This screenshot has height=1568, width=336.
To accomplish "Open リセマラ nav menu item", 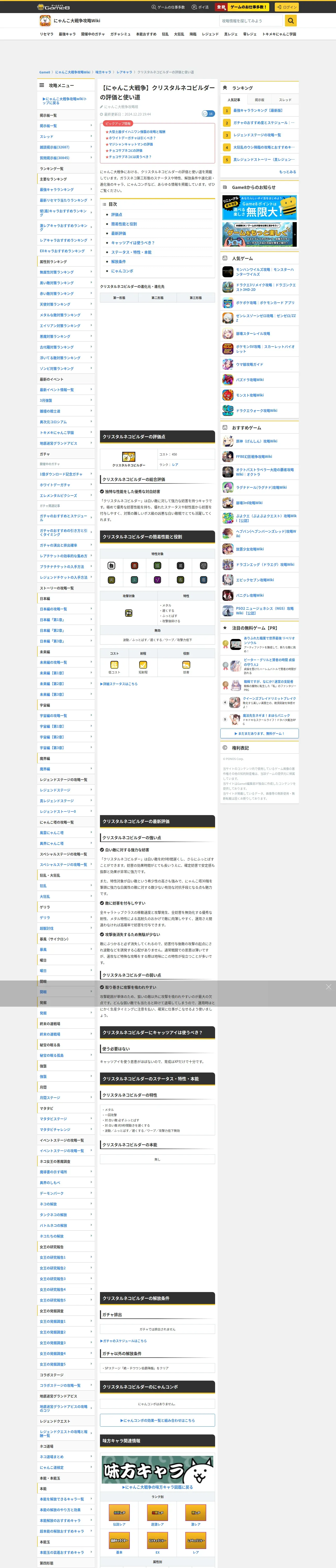I will [46, 34].
